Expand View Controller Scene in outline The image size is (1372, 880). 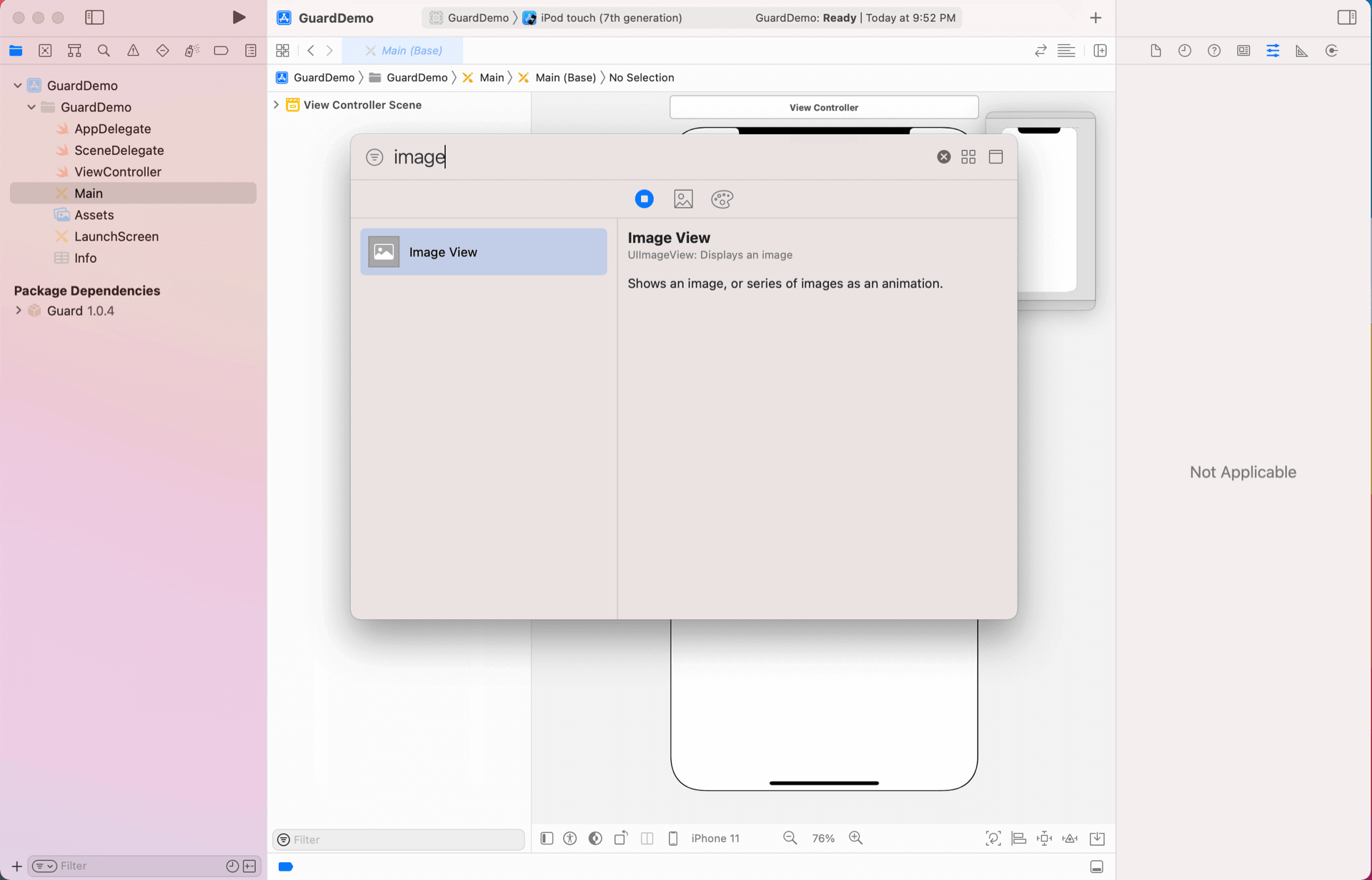coord(277,105)
